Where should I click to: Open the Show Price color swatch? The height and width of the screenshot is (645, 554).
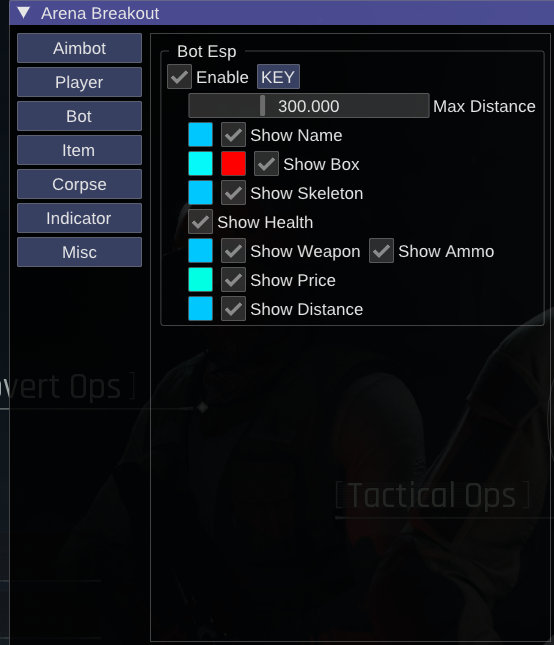pyautogui.click(x=200, y=280)
